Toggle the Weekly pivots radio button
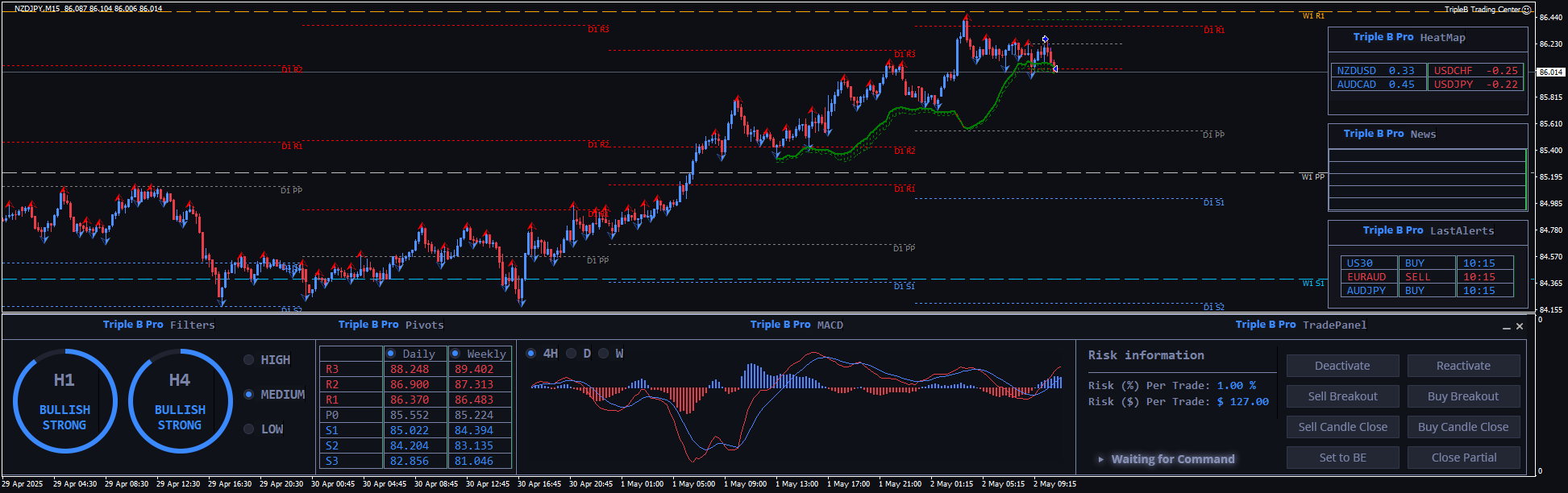The width and height of the screenshot is (1568, 493). tap(455, 354)
